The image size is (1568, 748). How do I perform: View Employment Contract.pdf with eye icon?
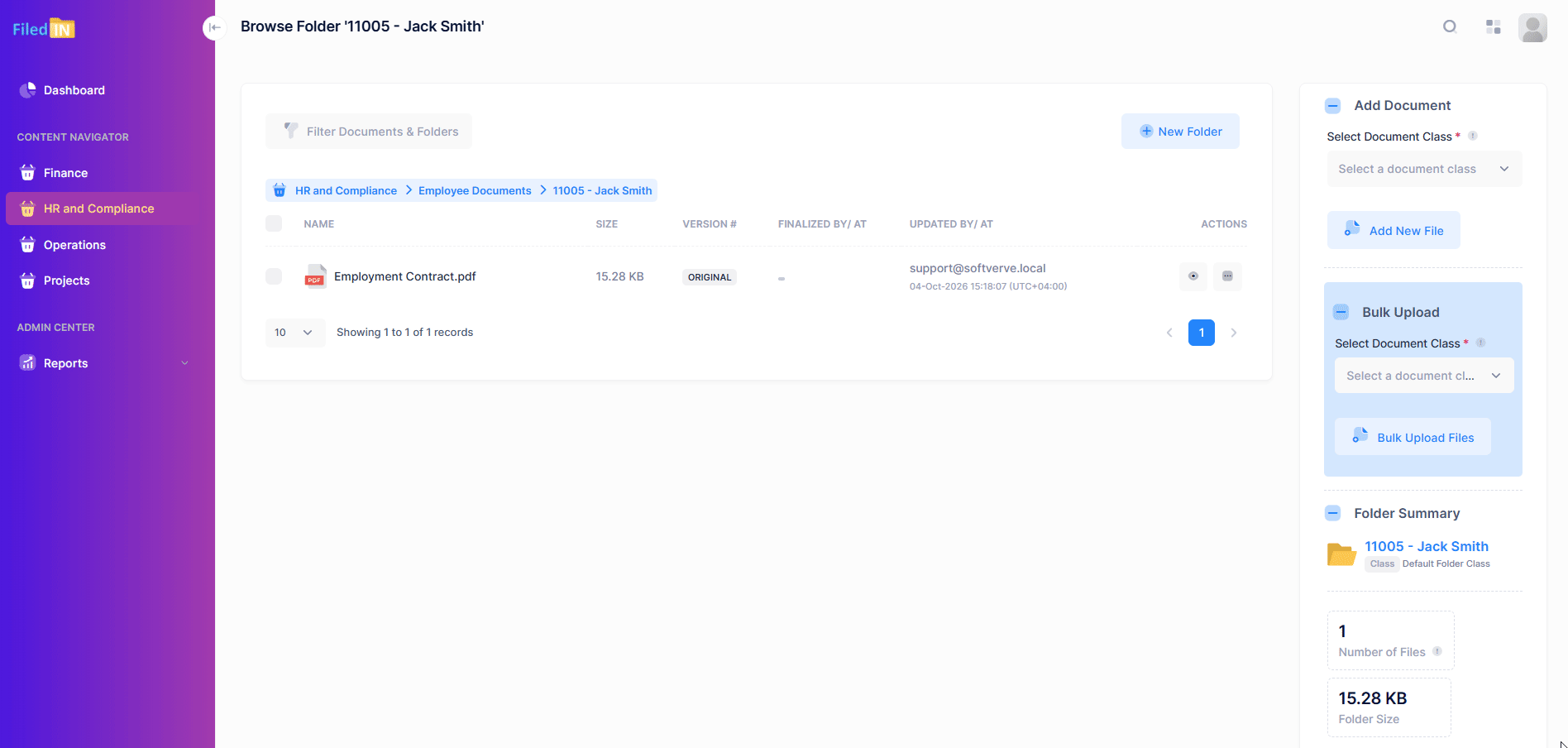[x=1193, y=276]
